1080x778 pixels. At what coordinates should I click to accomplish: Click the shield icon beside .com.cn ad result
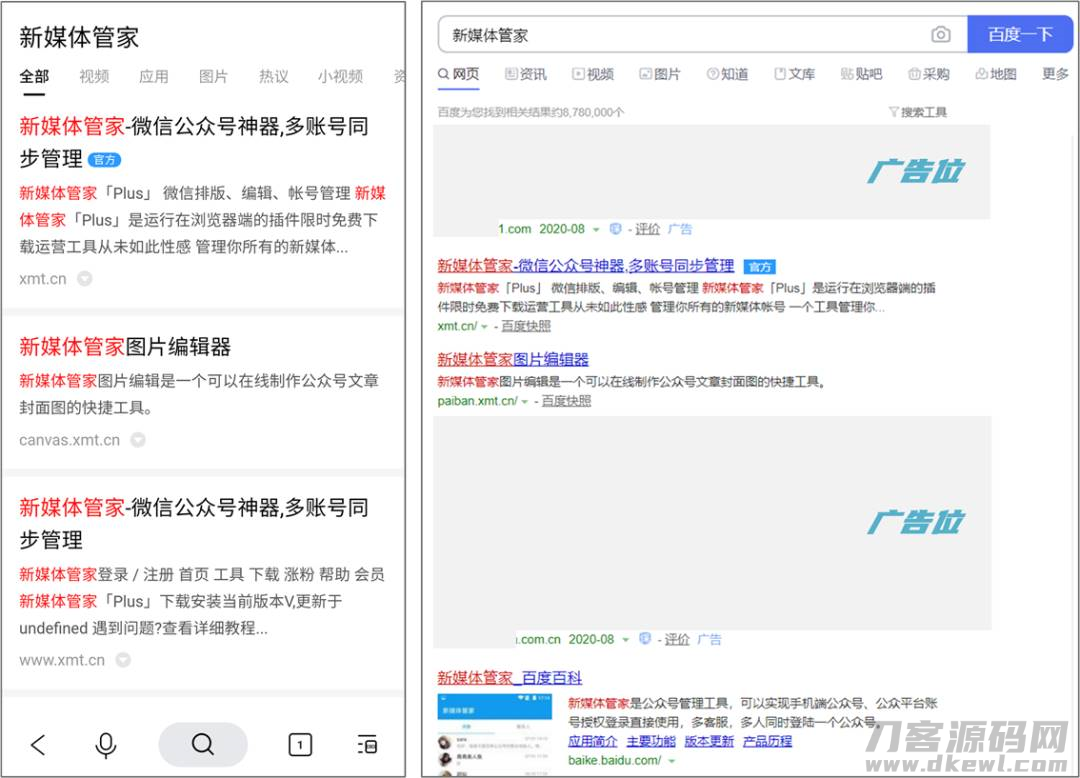(x=644, y=638)
